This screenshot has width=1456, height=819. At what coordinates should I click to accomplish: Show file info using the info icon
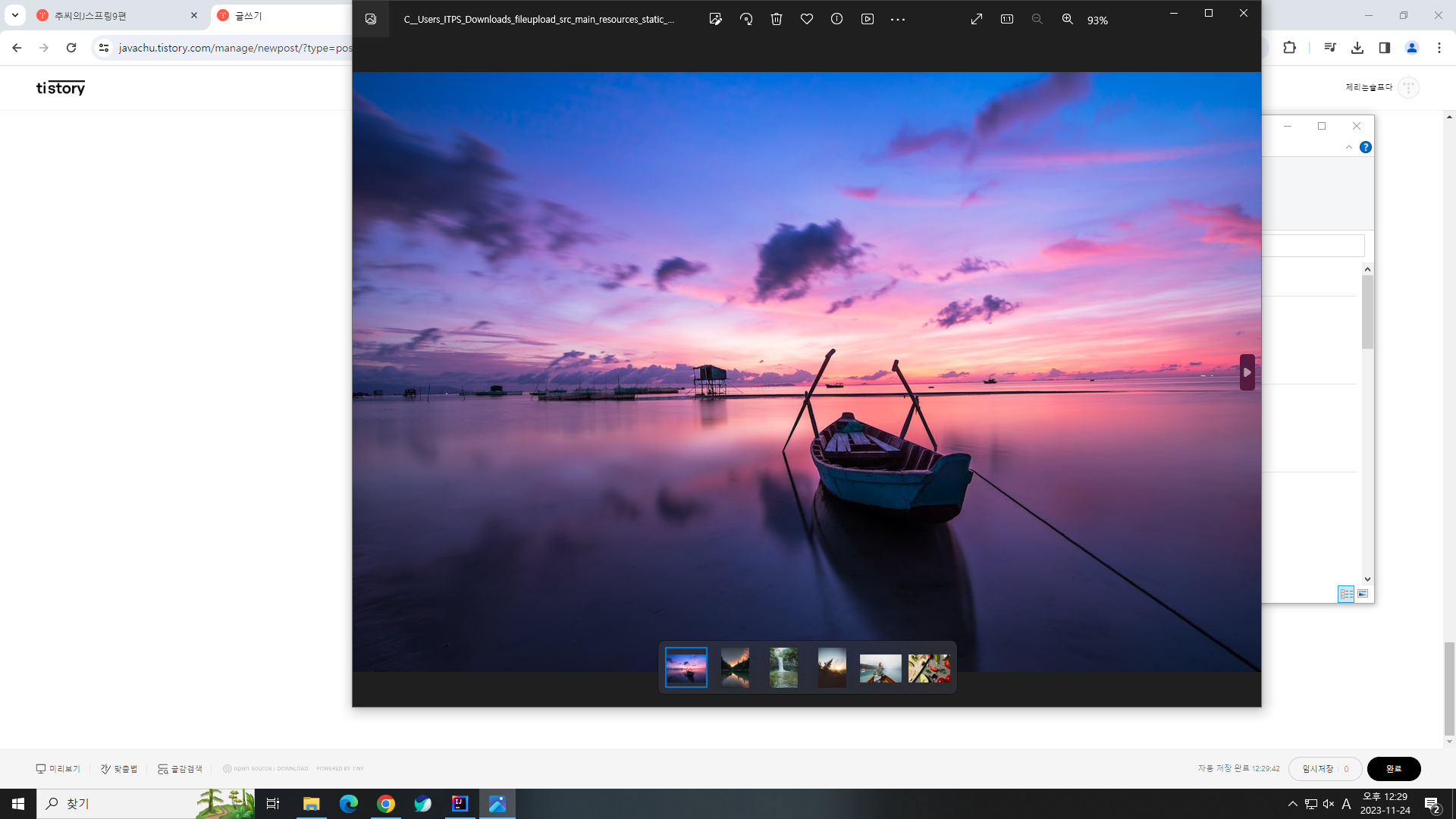tap(836, 19)
